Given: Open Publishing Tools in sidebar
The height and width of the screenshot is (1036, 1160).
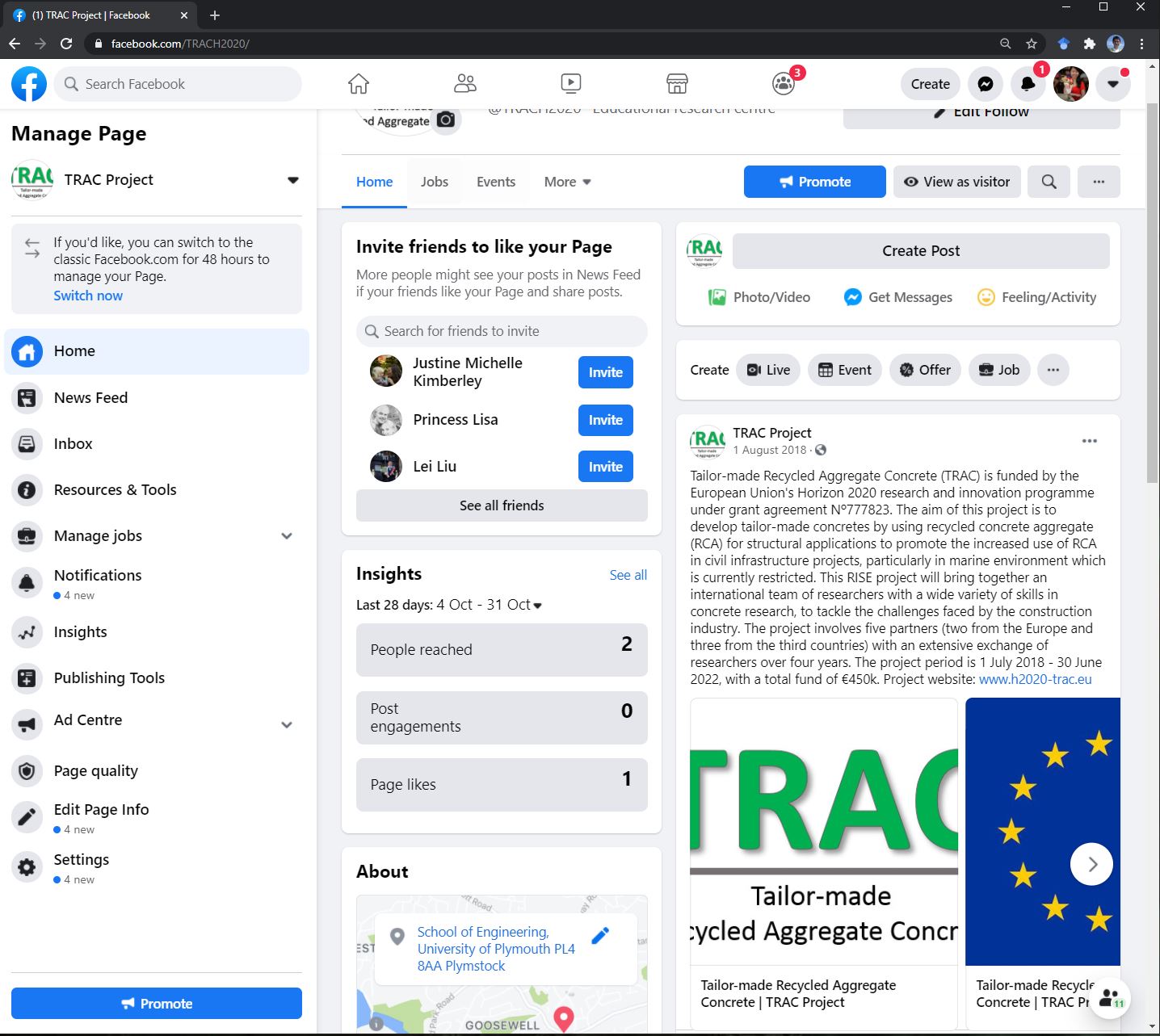Looking at the screenshot, I should (109, 678).
